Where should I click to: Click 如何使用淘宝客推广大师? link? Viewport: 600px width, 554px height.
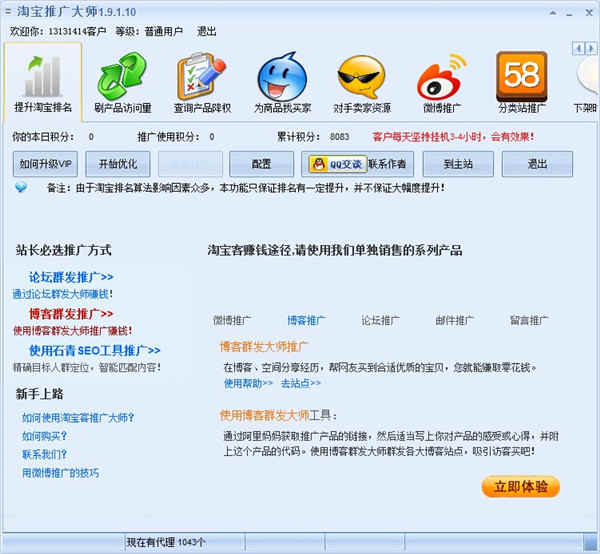pyautogui.click(x=78, y=417)
